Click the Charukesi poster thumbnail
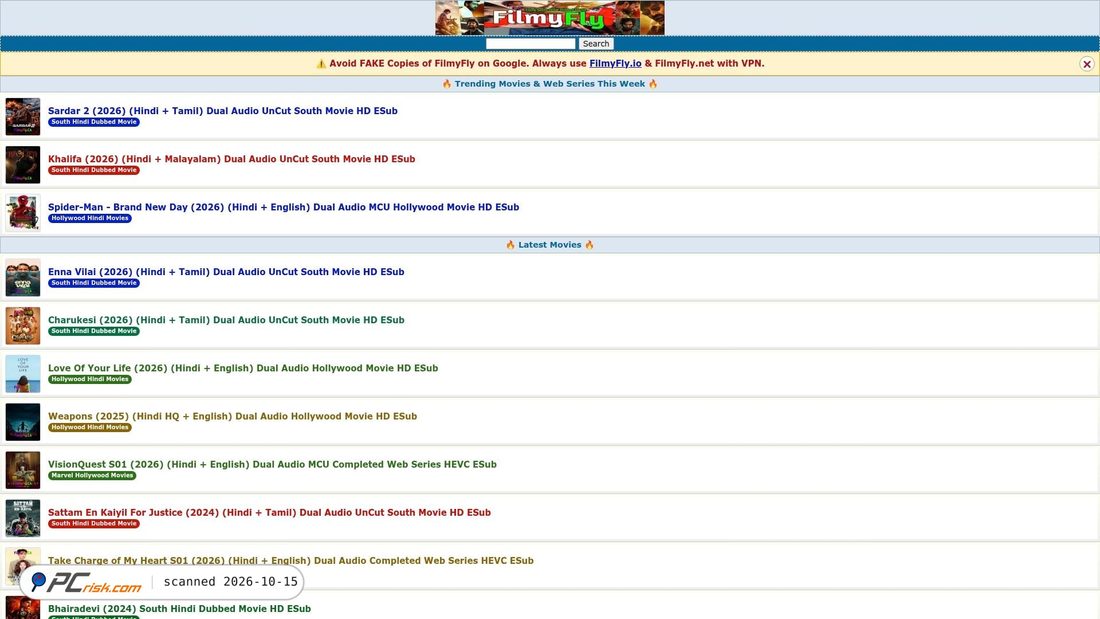The width and height of the screenshot is (1100, 619). (x=23, y=326)
